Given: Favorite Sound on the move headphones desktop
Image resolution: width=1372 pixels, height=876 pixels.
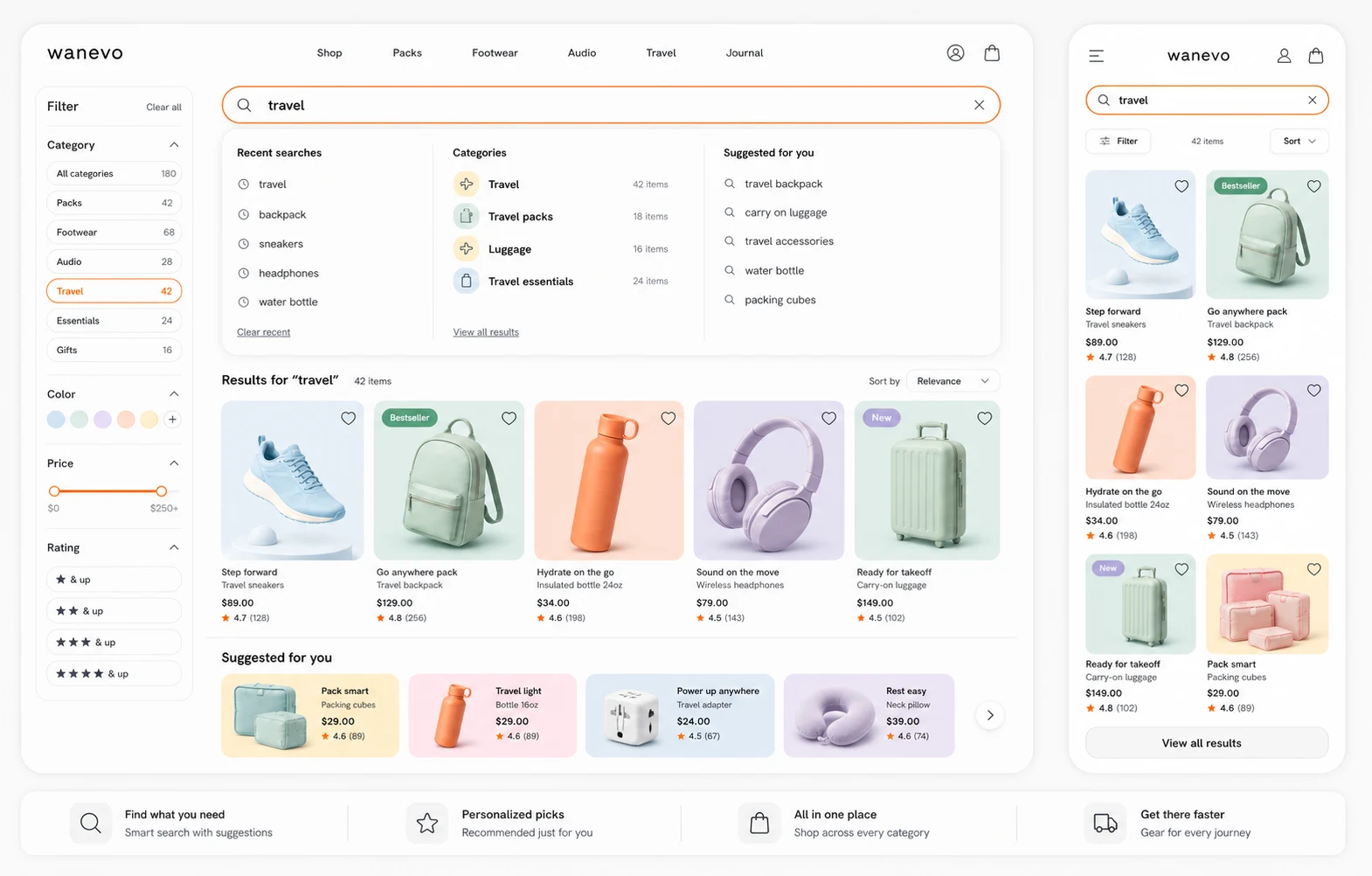Looking at the screenshot, I should (828, 418).
